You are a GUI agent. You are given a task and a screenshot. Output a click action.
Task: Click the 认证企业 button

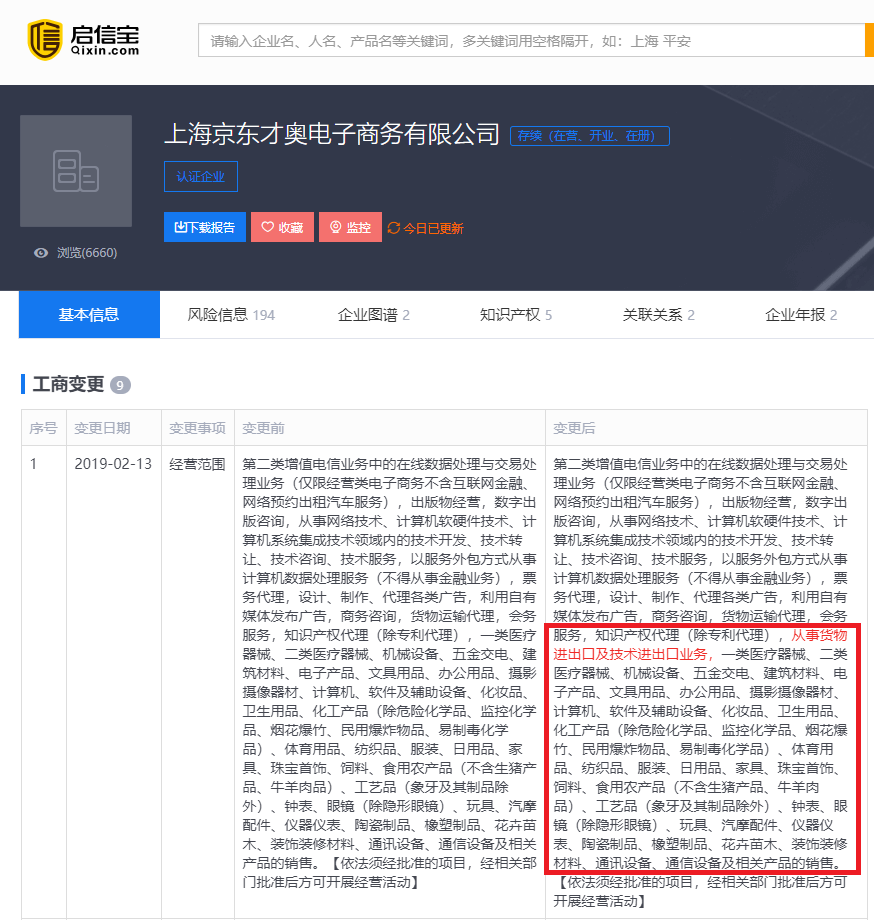pyautogui.click(x=201, y=176)
